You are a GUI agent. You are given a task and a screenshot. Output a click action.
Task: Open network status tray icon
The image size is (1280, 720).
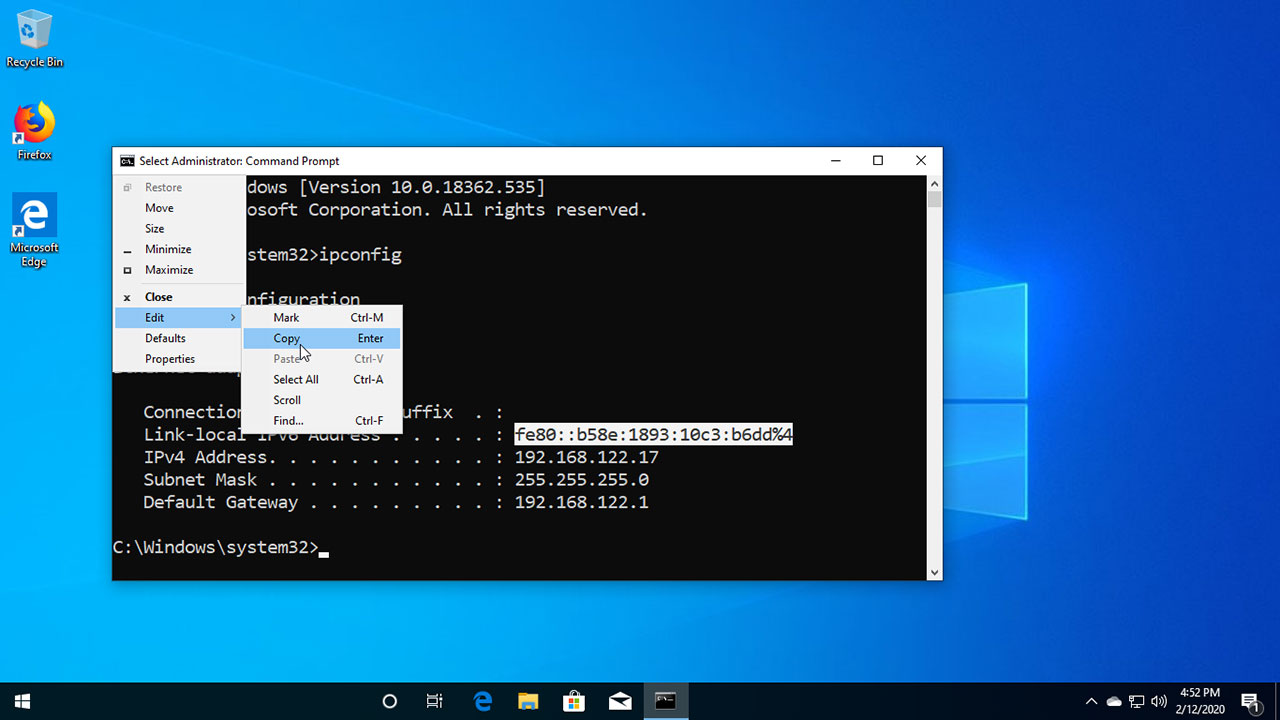tap(1137, 701)
